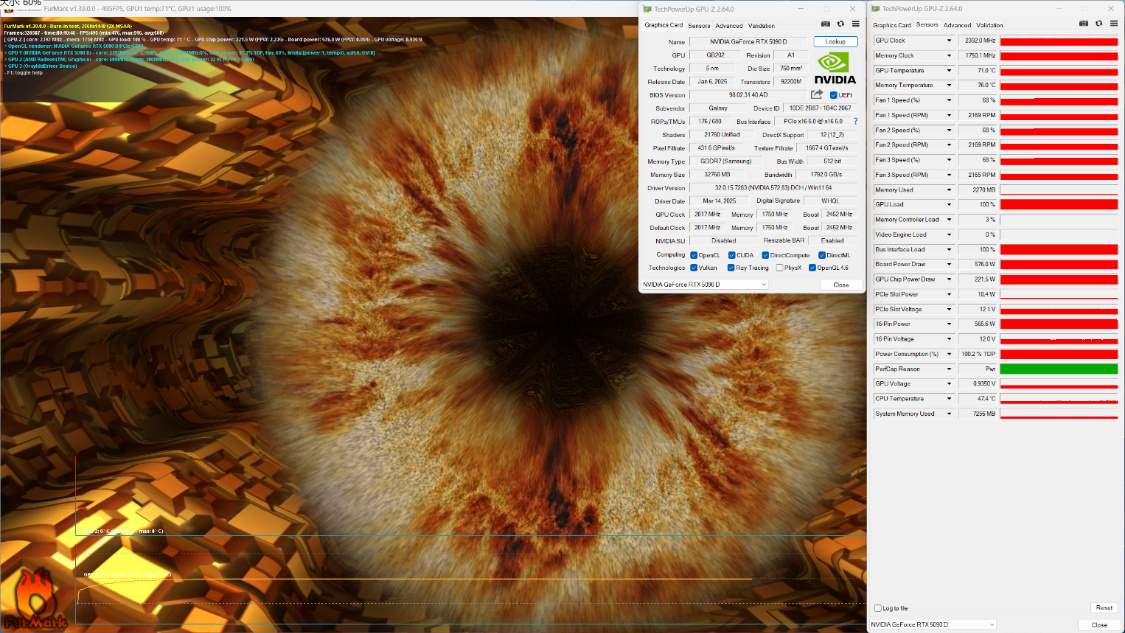
Task: Toggle the Vulkan checkbox
Action: [x=694, y=268]
